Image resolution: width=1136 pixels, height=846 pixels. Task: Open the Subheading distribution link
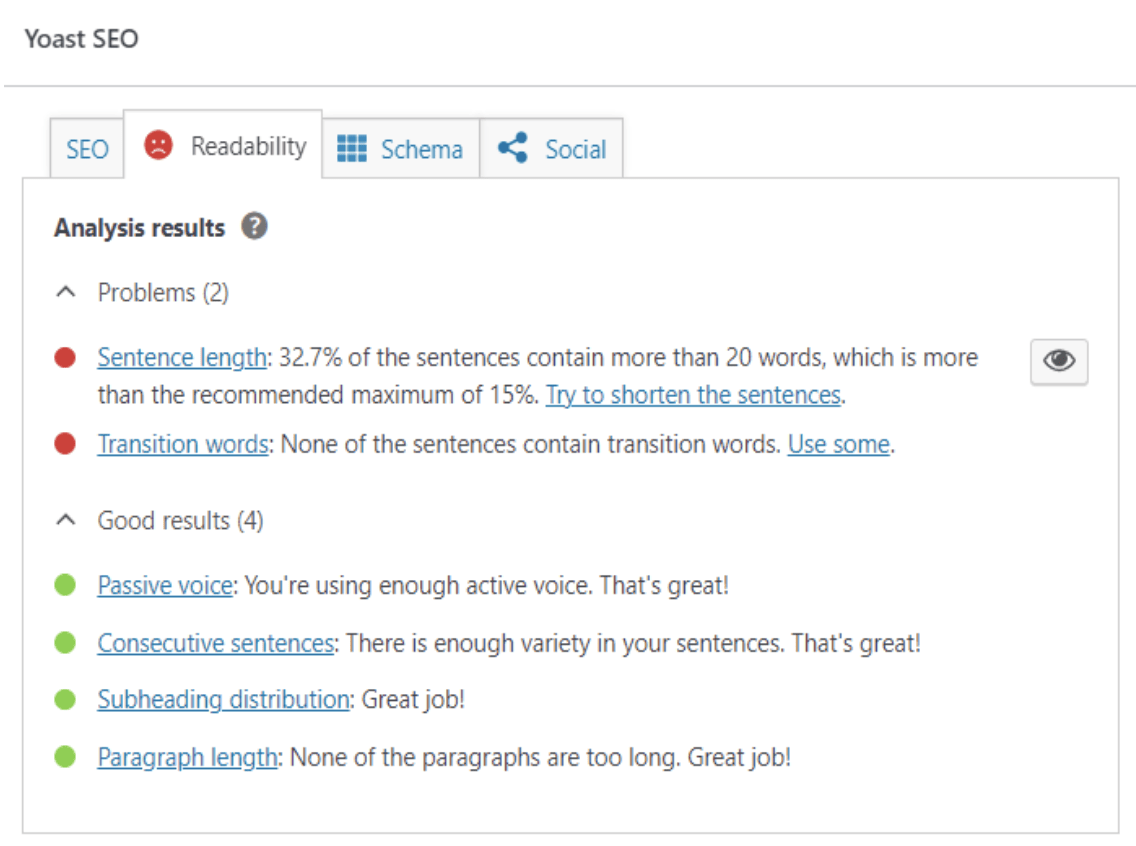coord(224,700)
